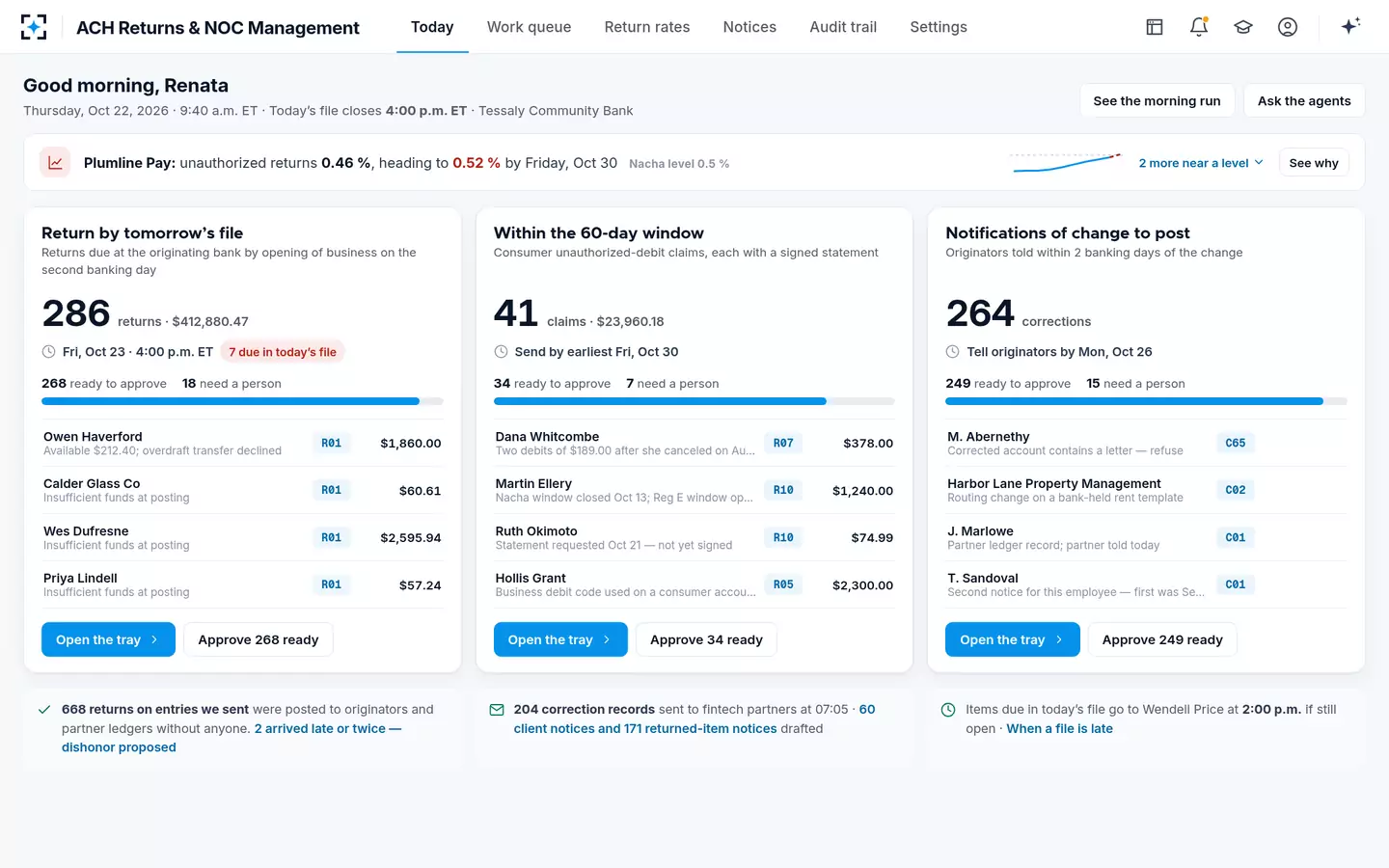The height and width of the screenshot is (868, 1389).
Task: Select the Hollis Grant R05 claim
Action: pyautogui.click(x=694, y=585)
